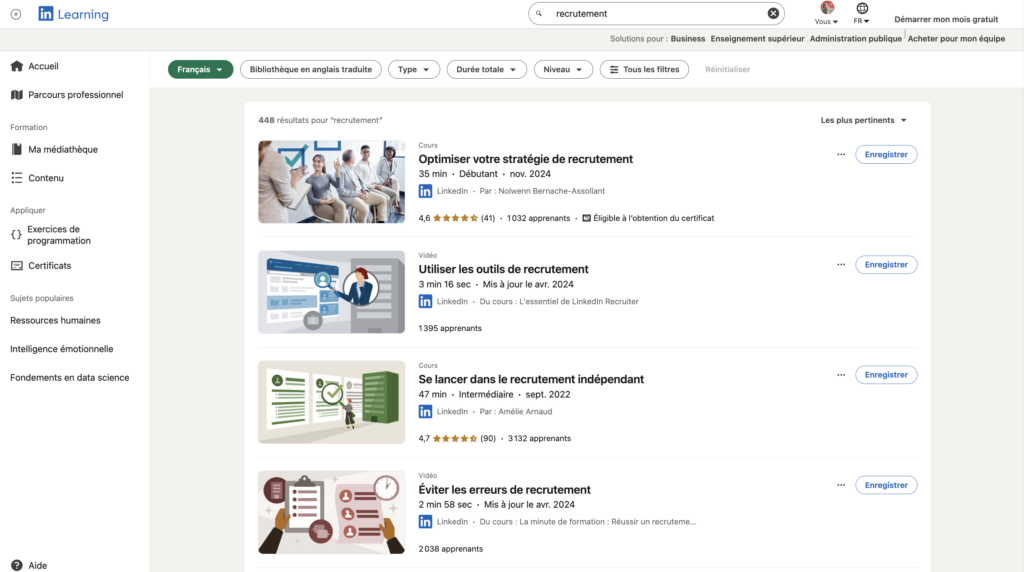Viewport: 1024px width, 572px height.
Task: Open Fondements en data science topic
Action: click(70, 377)
